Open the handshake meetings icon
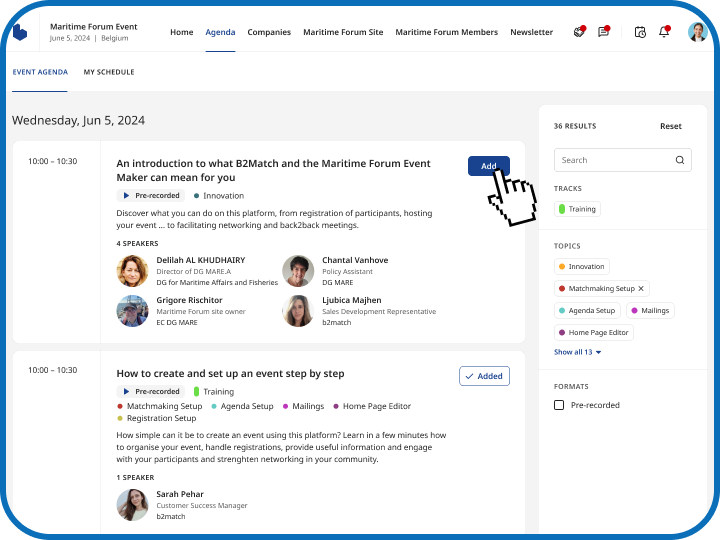 tap(579, 32)
